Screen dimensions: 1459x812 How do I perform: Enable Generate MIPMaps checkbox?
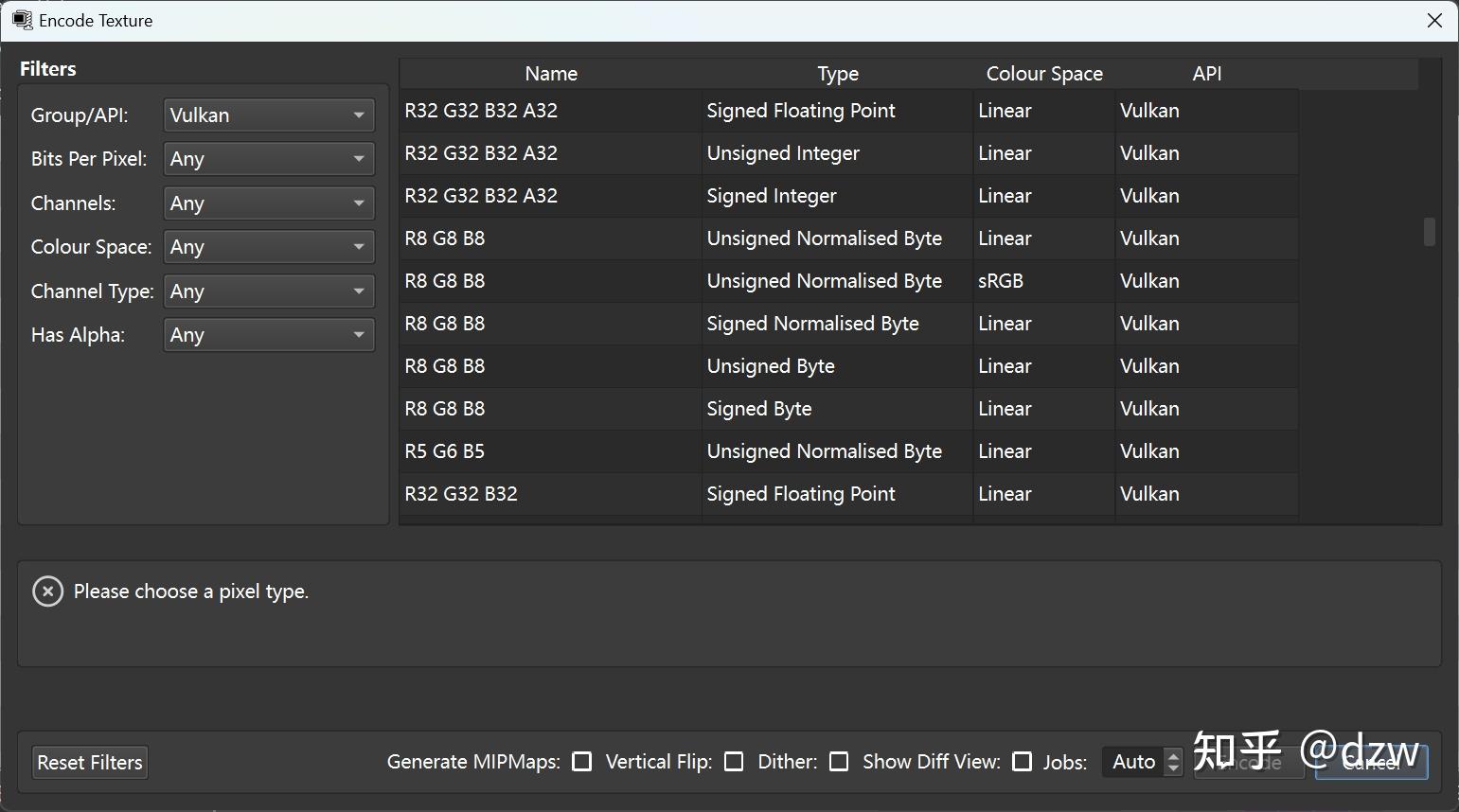(x=582, y=762)
